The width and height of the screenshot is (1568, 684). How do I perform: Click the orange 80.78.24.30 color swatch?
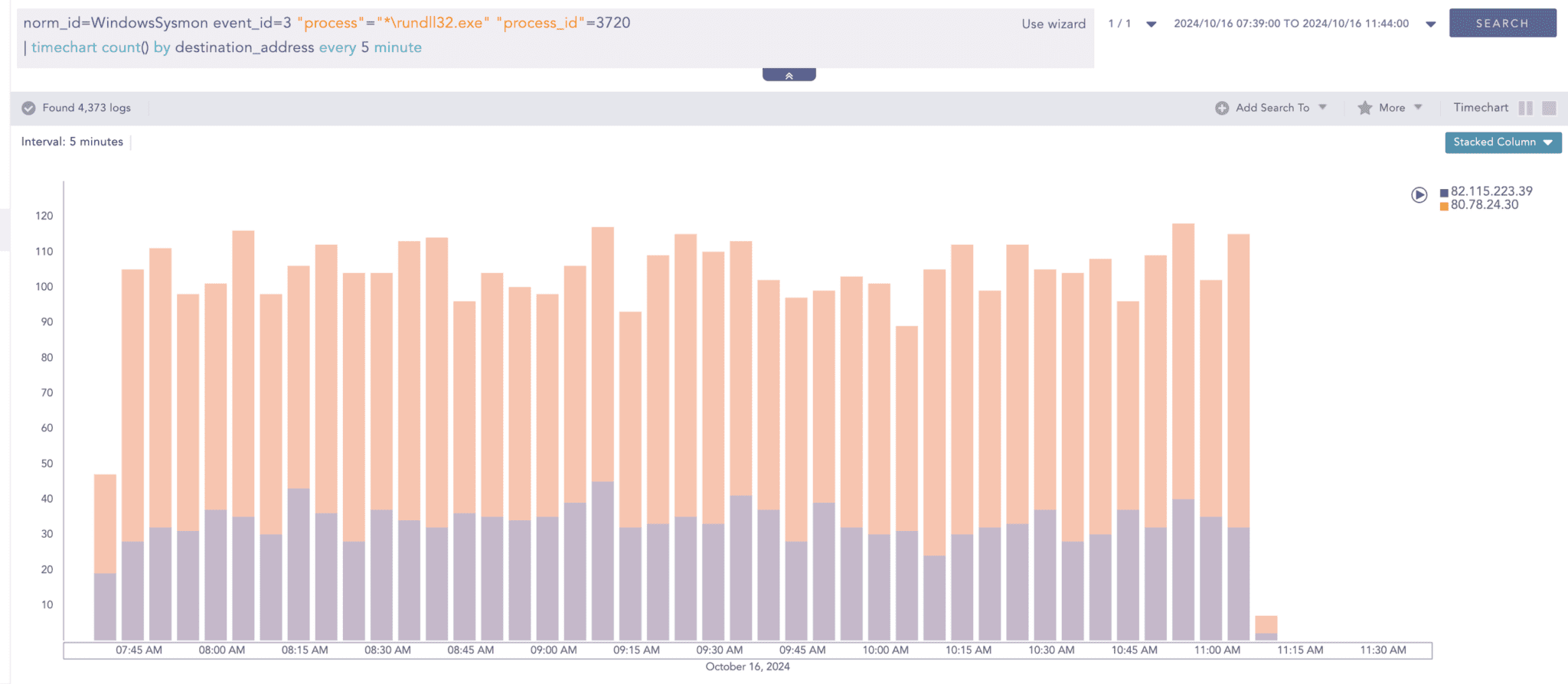pos(1444,206)
